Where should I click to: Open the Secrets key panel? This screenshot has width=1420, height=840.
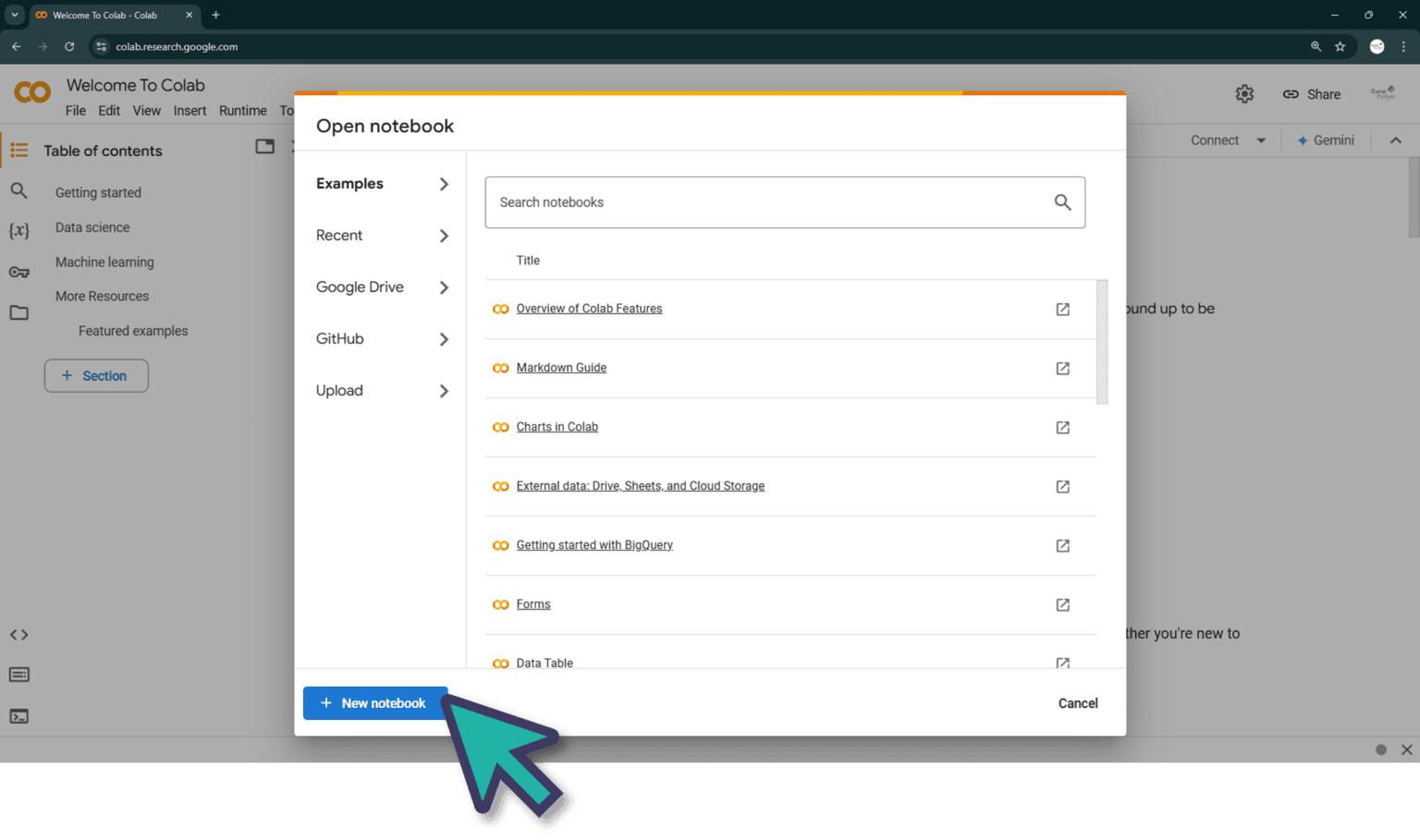point(18,272)
